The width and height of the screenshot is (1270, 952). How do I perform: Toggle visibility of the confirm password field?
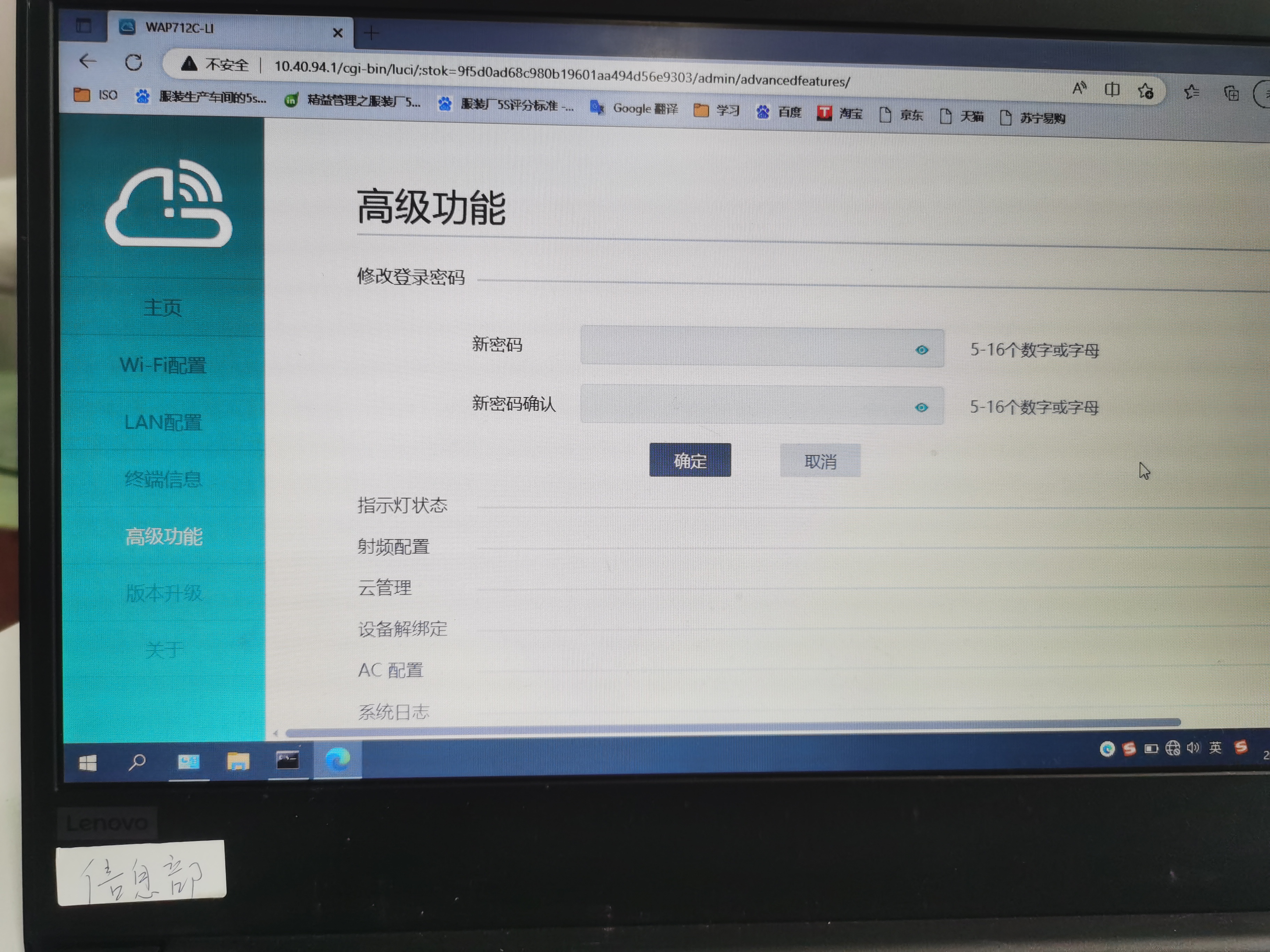click(921, 407)
